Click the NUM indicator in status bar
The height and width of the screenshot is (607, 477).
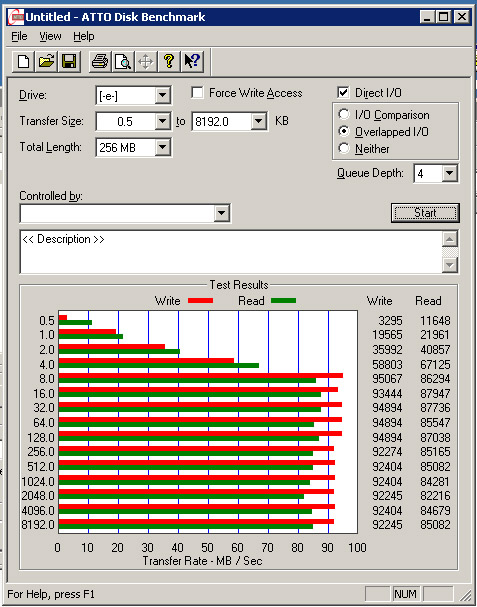(405, 594)
